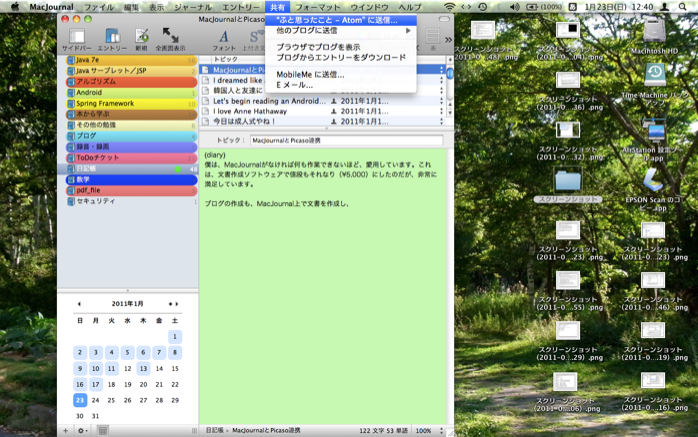
Task: Select January 1 in calendar
Action: (175, 337)
